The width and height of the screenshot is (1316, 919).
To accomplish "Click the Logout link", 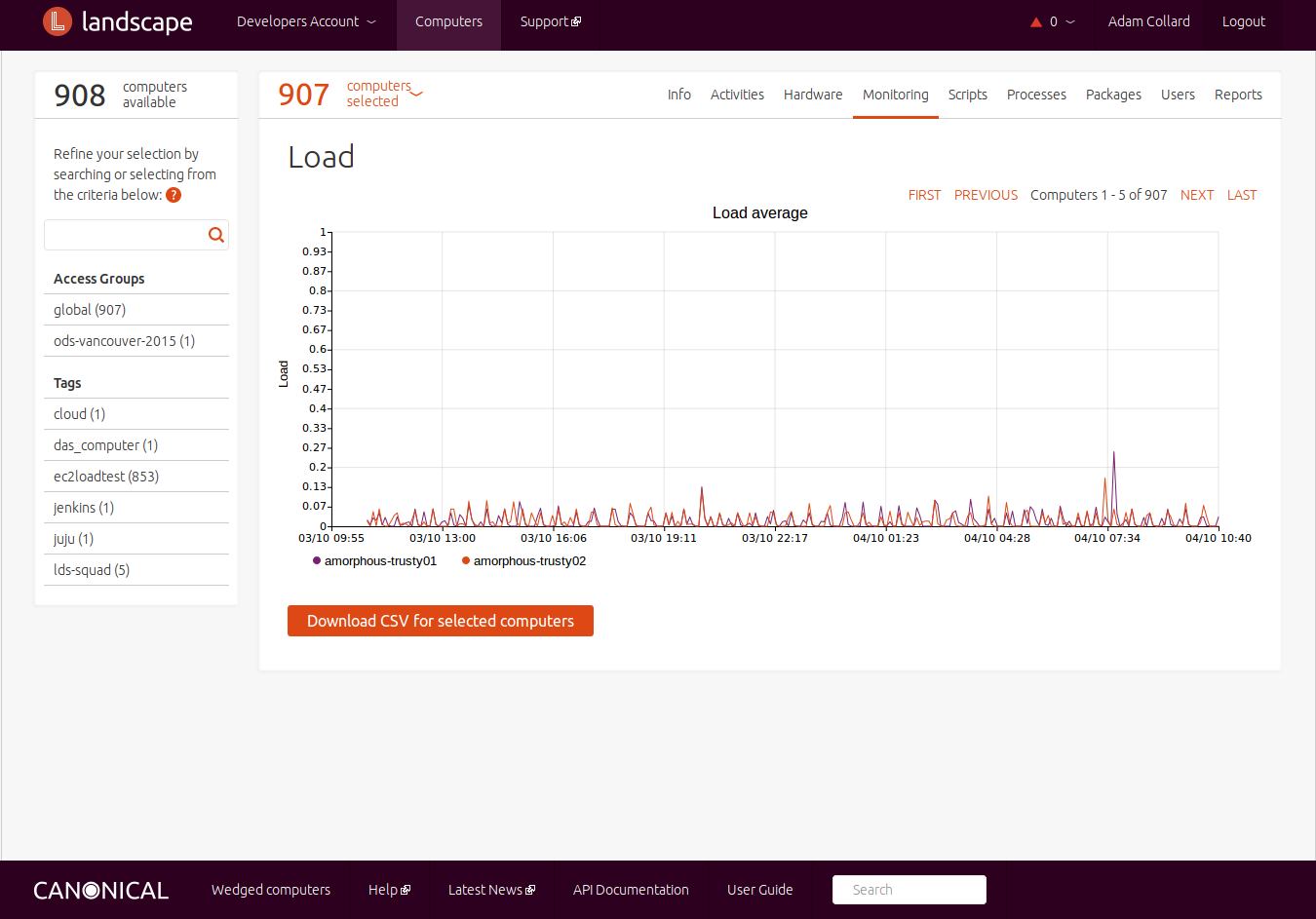I will [1244, 21].
